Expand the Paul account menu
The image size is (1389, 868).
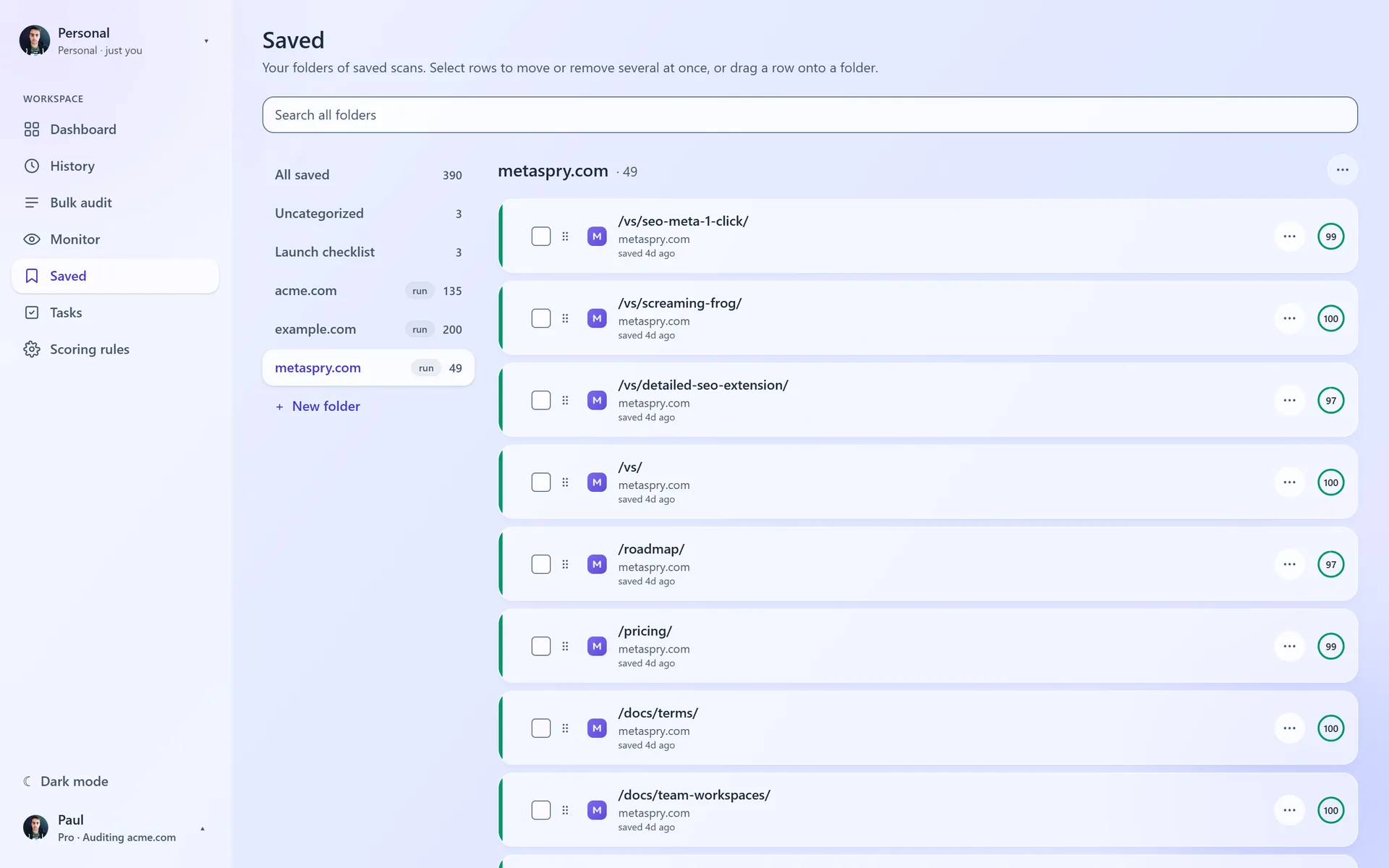pyautogui.click(x=203, y=828)
